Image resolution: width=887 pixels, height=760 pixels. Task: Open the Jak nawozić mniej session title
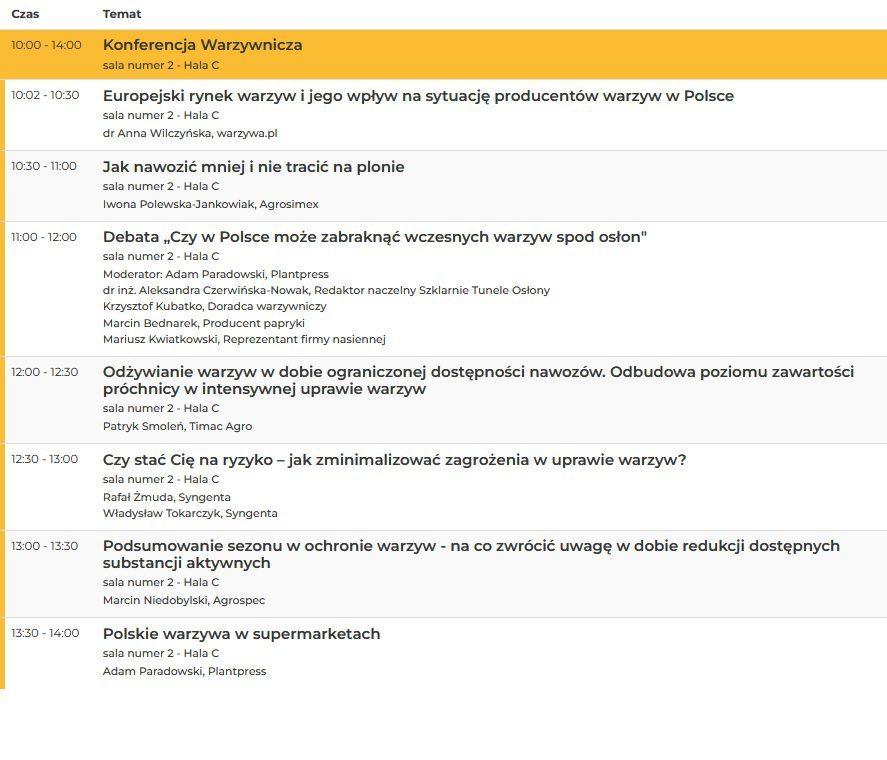[x=253, y=167]
